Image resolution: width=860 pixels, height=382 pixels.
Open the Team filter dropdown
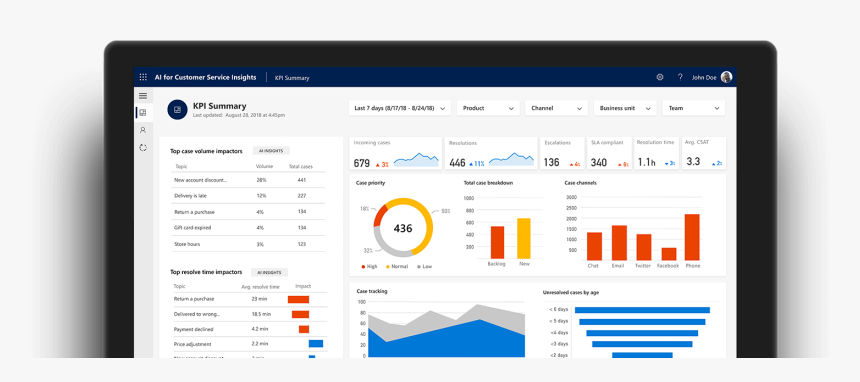point(693,108)
